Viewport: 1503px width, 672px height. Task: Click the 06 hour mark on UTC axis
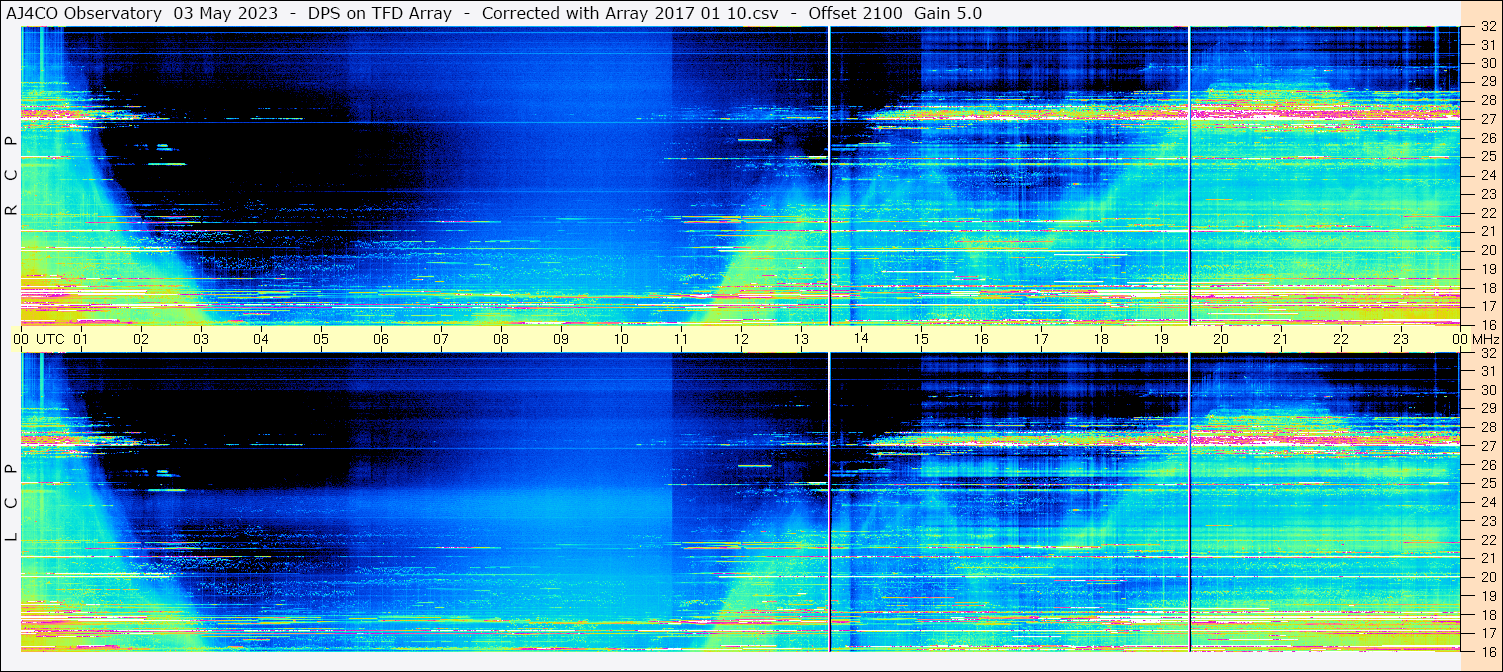tap(381, 339)
